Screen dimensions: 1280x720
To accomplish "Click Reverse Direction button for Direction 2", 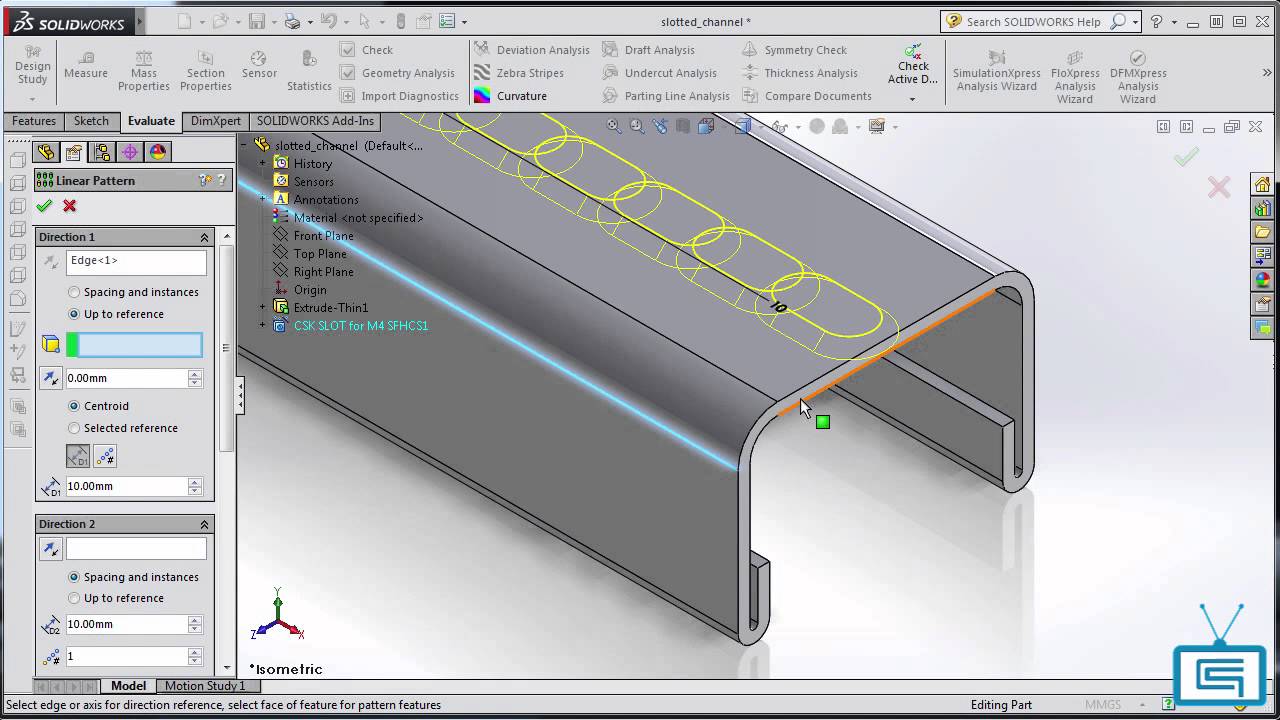I will coord(51,549).
